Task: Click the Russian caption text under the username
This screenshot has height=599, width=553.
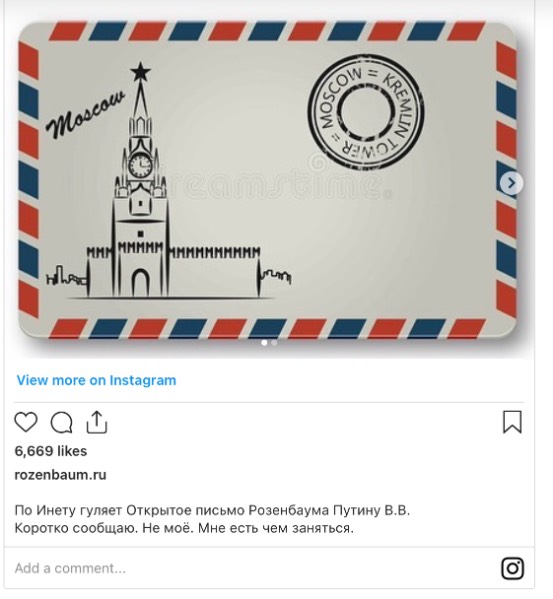Action: pos(212,519)
